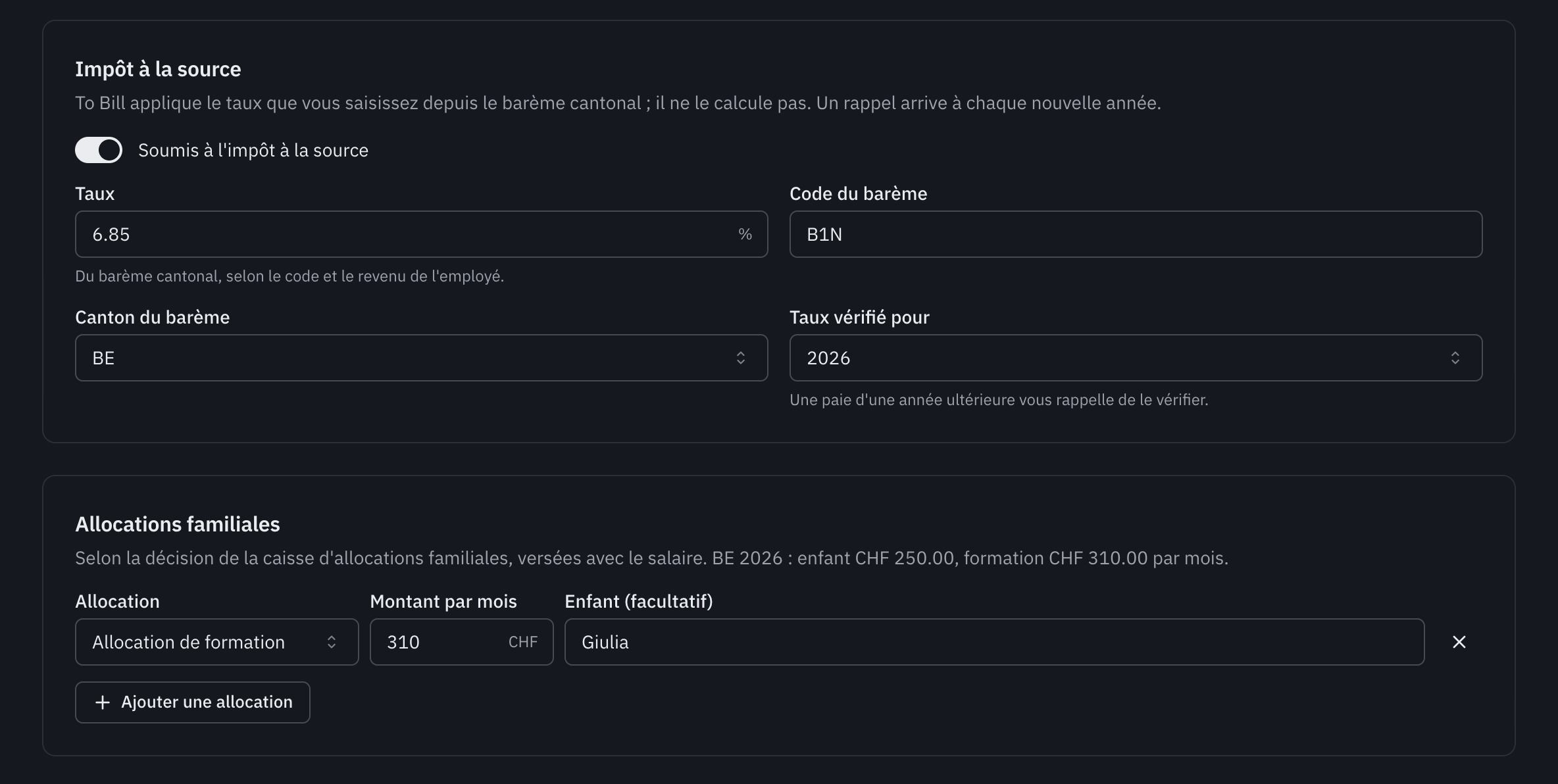The width and height of the screenshot is (1558, 784).
Task: Open the Canton du barème dropdown
Action: (x=421, y=358)
